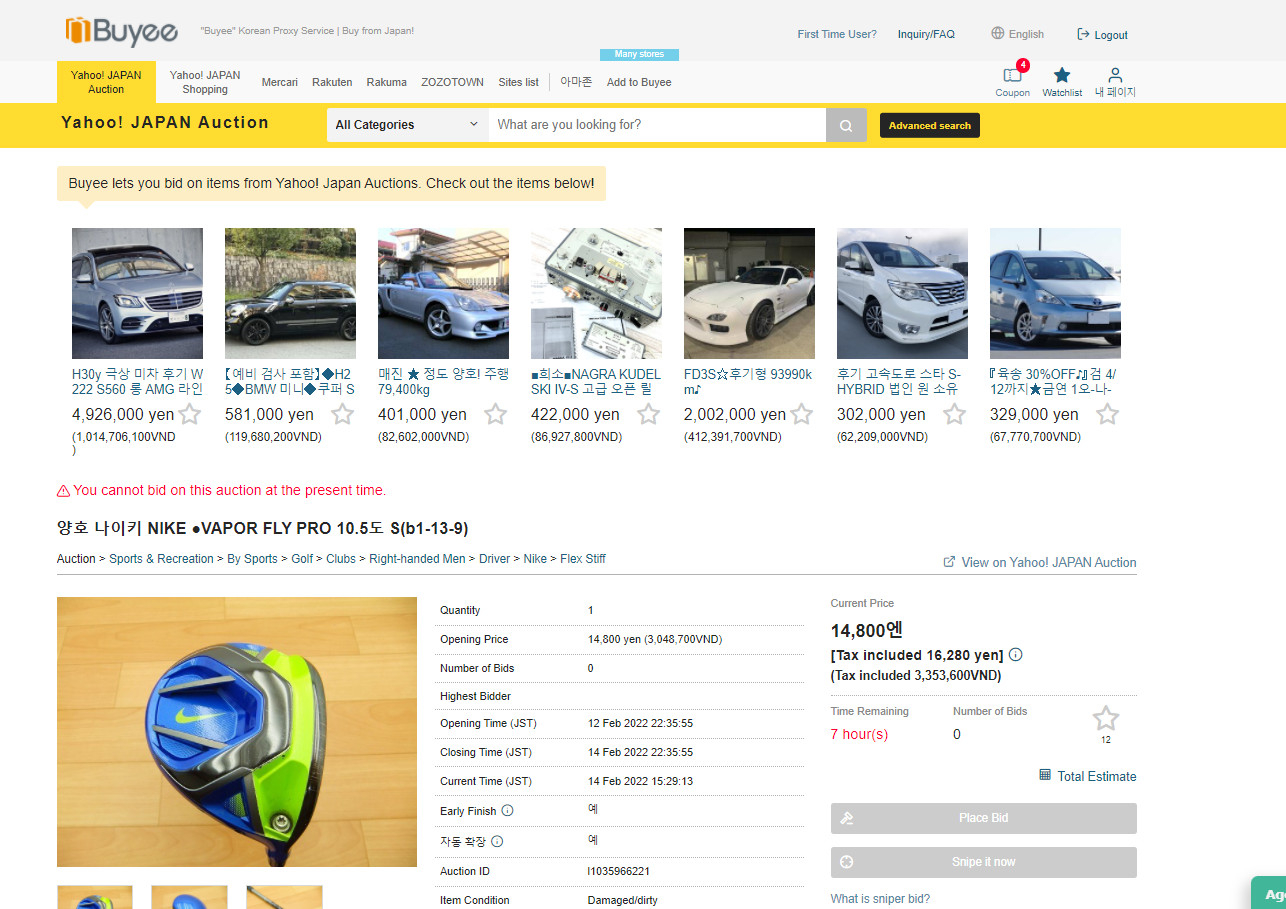This screenshot has width=1286, height=909.
Task: Open the Watchlist star icon
Action: [1062, 75]
